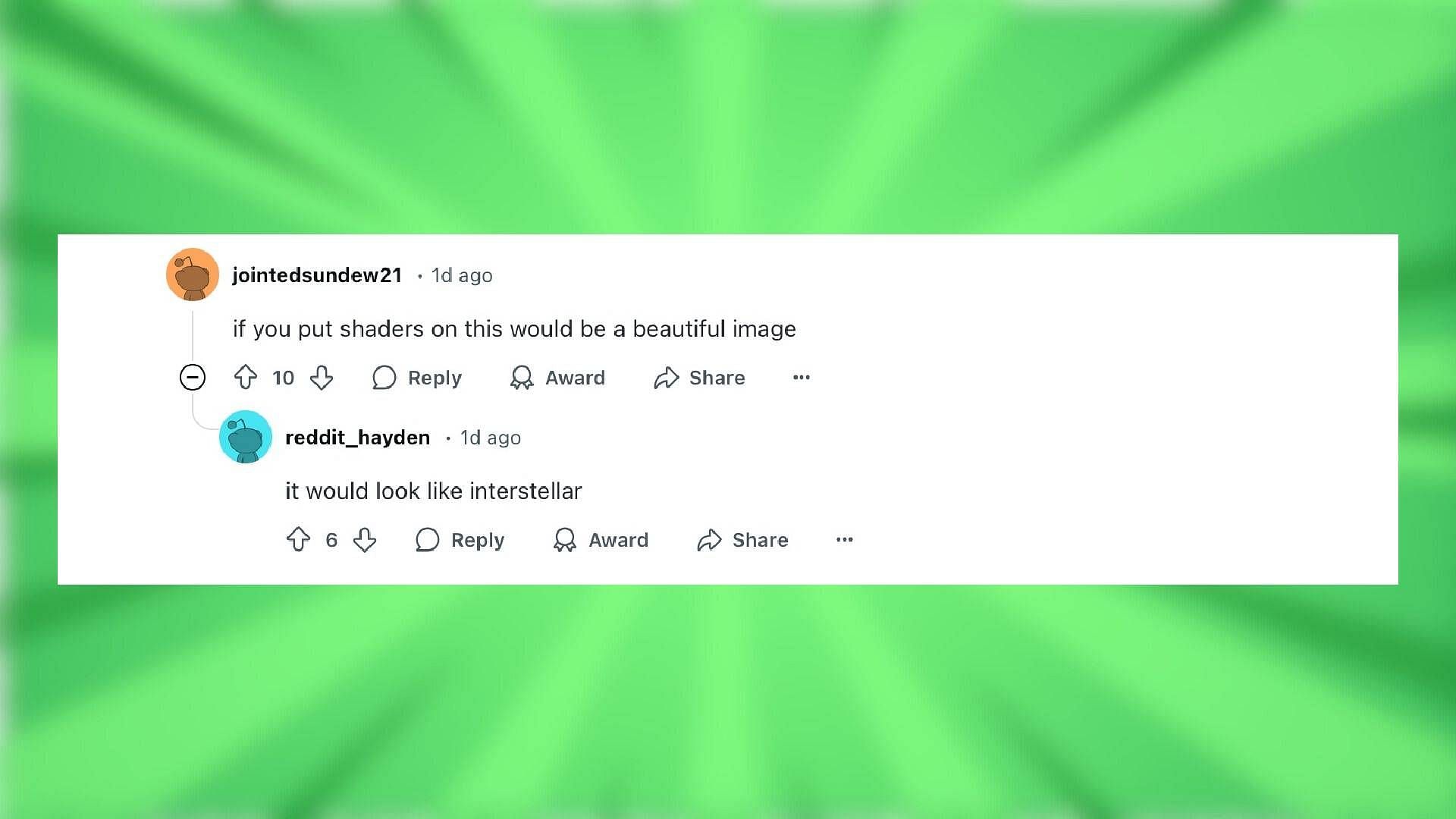
Task: Click the upvote arrow on reddit_hayden comment
Action: point(299,539)
